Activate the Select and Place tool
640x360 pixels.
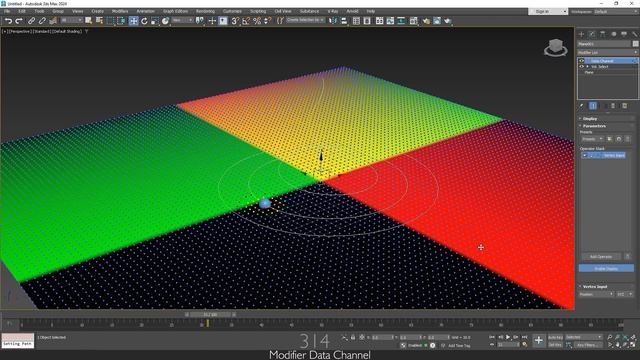[165, 21]
